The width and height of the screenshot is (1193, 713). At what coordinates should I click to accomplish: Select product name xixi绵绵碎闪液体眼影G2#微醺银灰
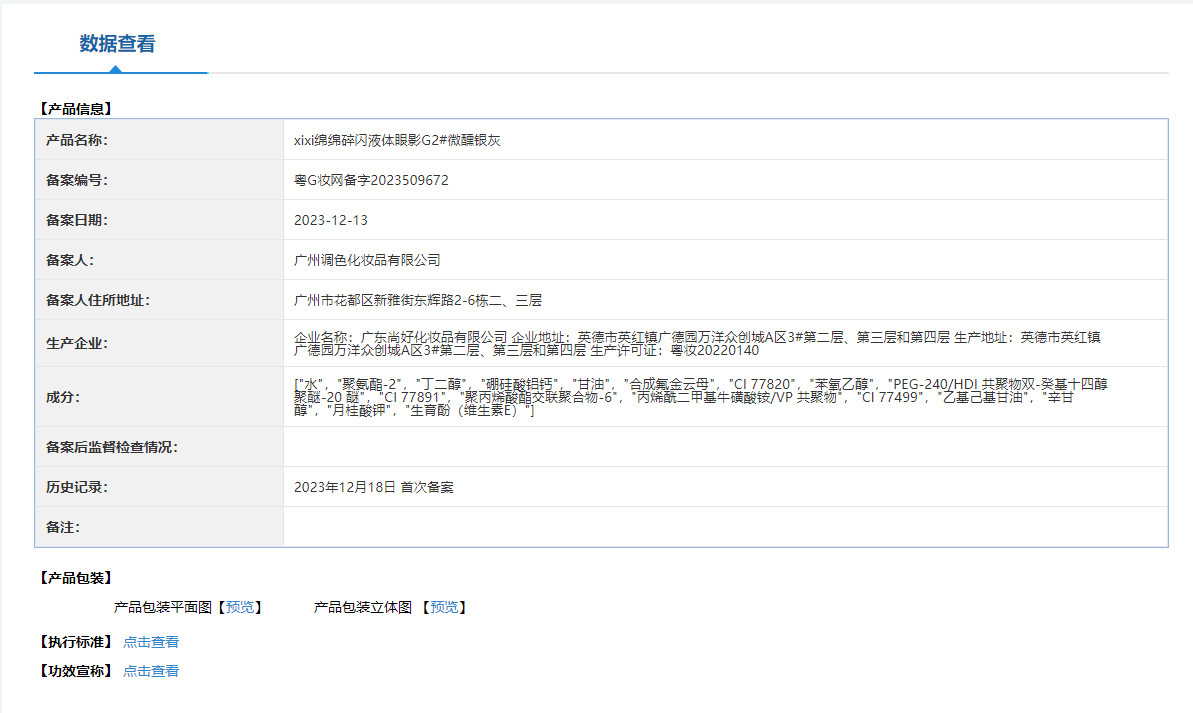coord(397,140)
